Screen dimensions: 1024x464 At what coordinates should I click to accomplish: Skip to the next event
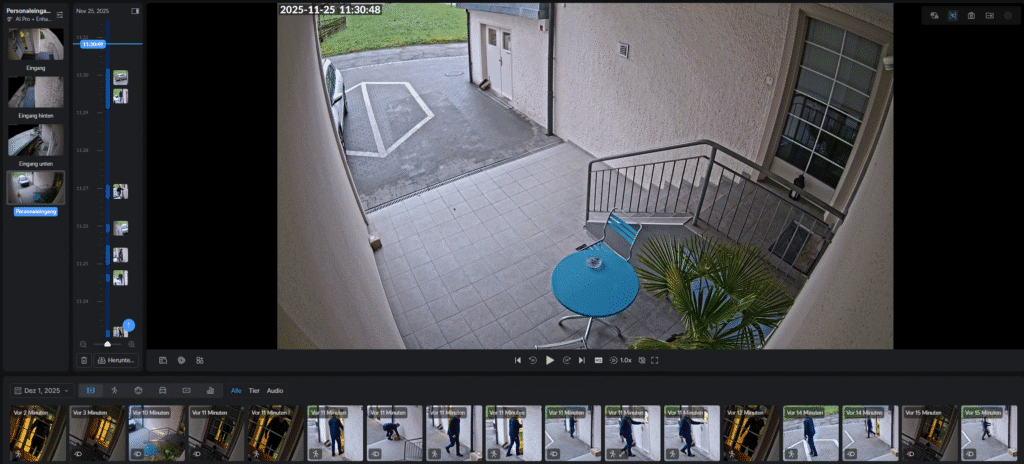(x=581, y=360)
